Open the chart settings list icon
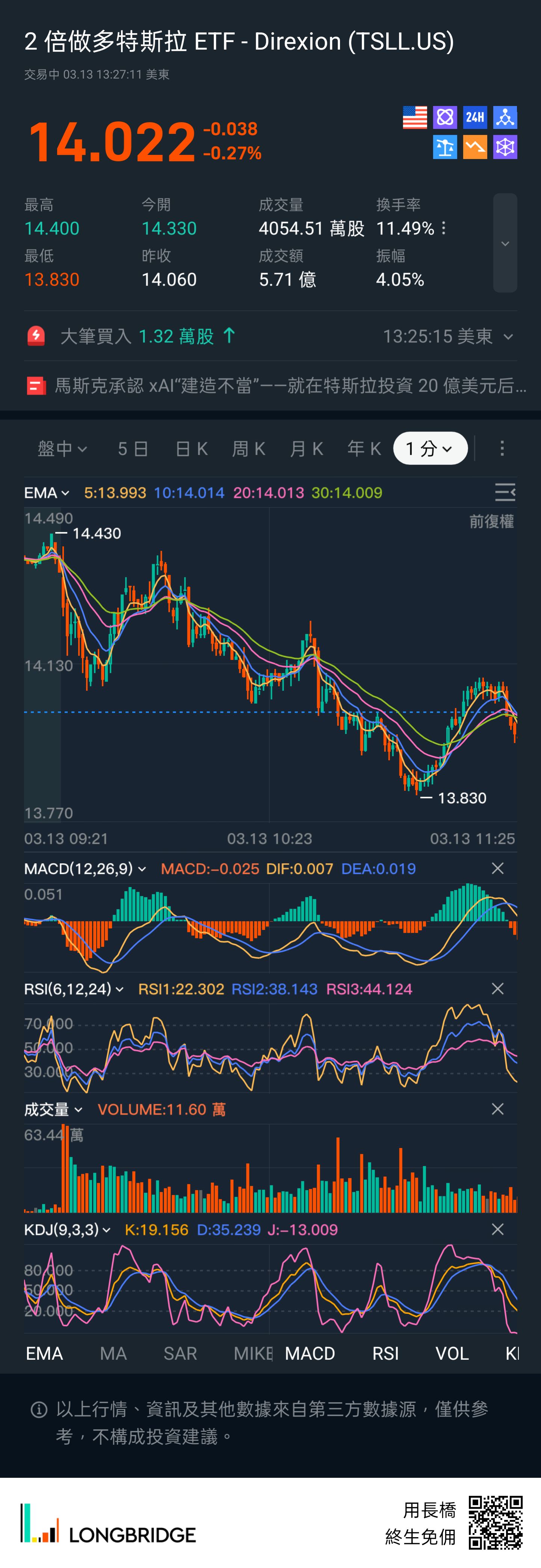541x1568 pixels. coord(505,492)
